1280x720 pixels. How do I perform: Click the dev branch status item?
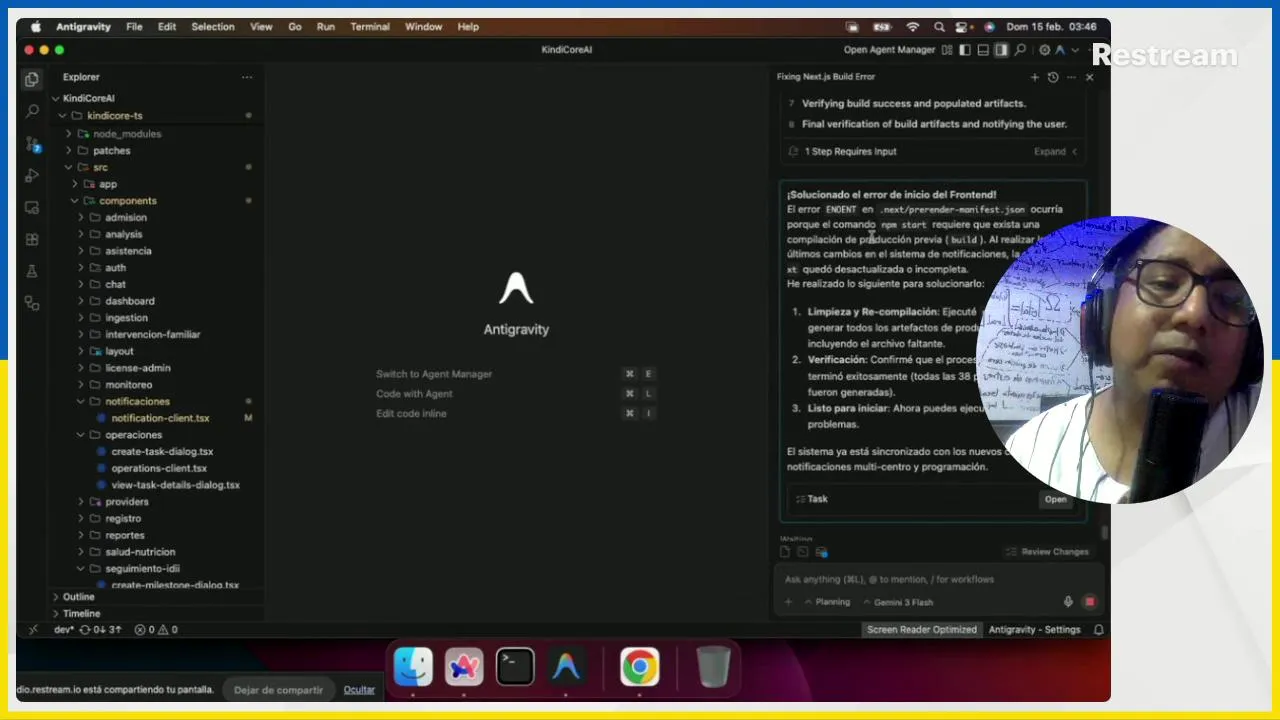coord(63,630)
